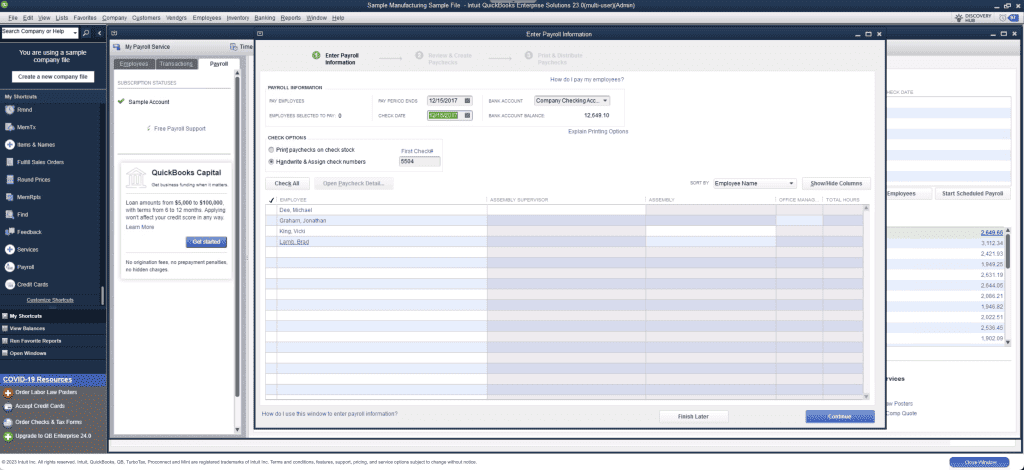Open the Employees menu
The height and width of the screenshot is (470, 1024).
[206, 18]
